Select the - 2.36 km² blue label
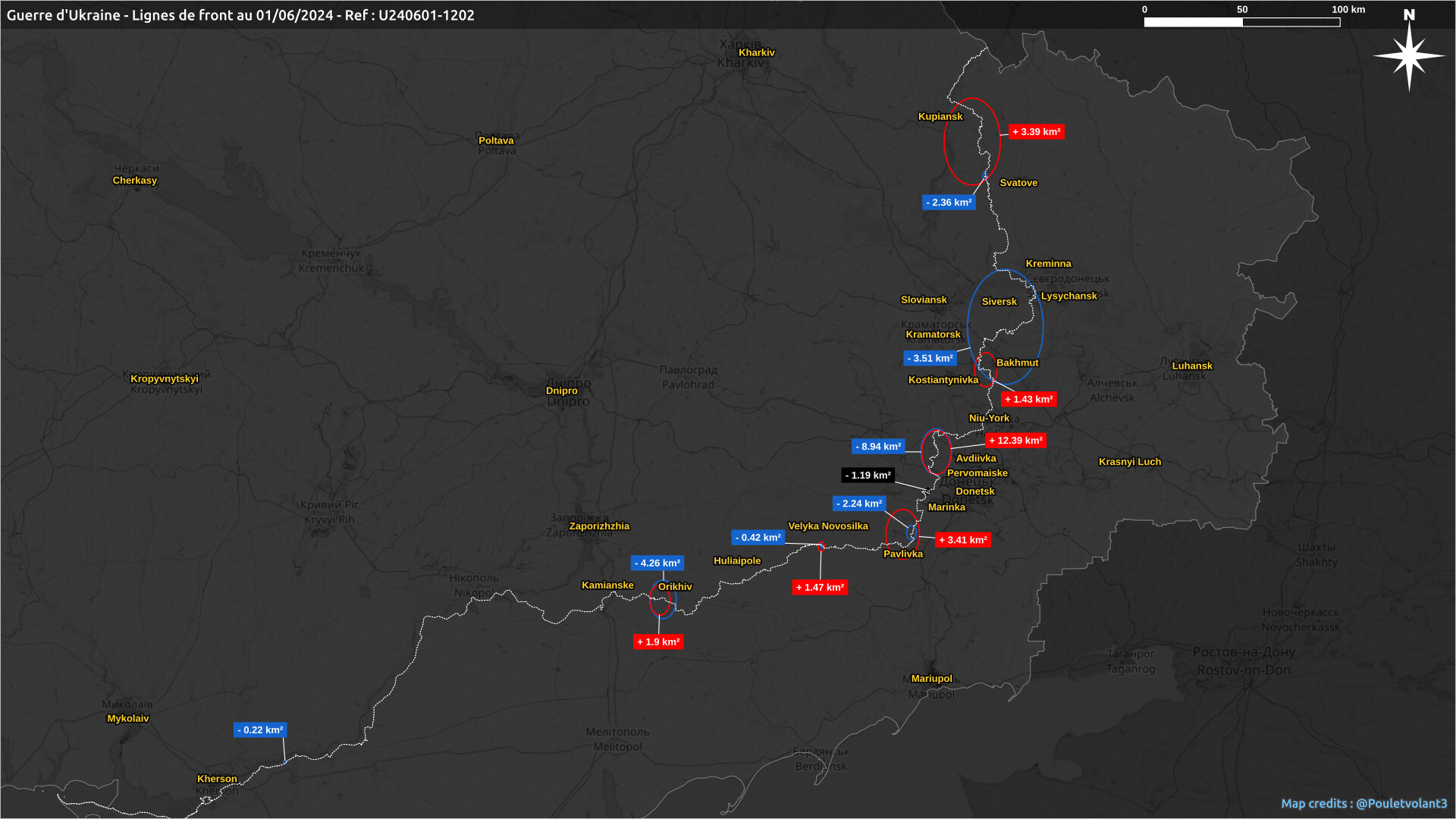 pyautogui.click(x=949, y=202)
